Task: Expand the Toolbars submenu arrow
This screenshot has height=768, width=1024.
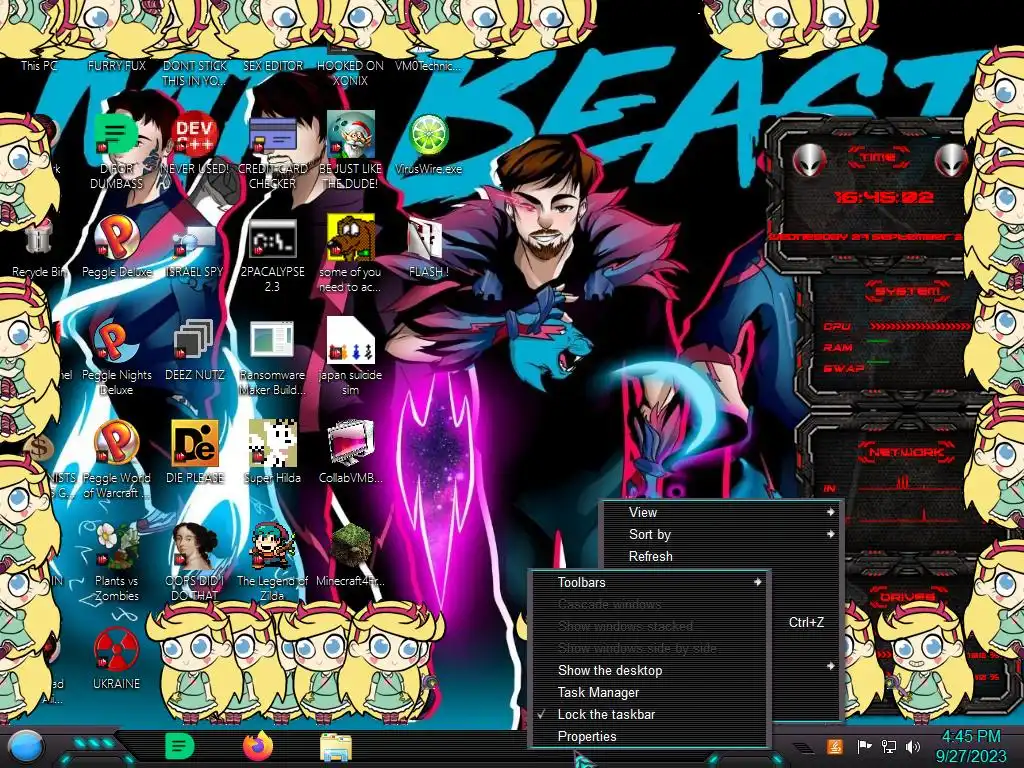Action: pyautogui.click(x=758, y=582)
